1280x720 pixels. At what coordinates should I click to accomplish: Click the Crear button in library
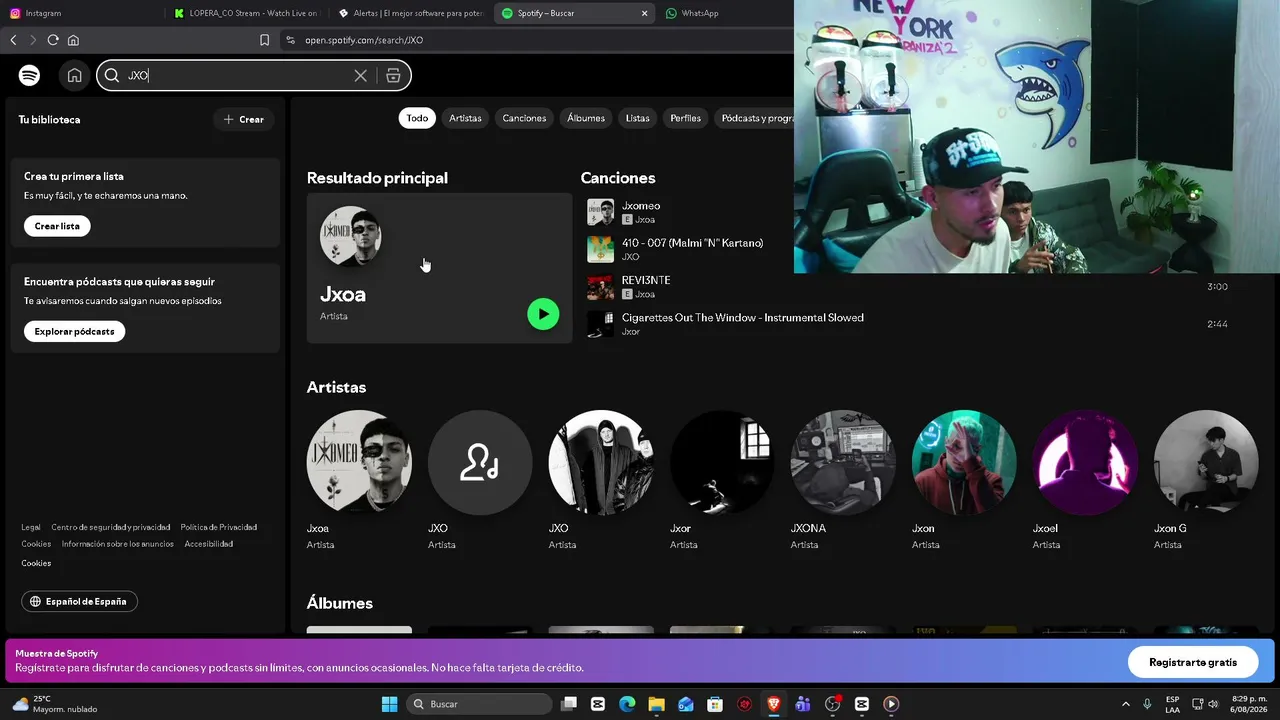pos(244,119)
